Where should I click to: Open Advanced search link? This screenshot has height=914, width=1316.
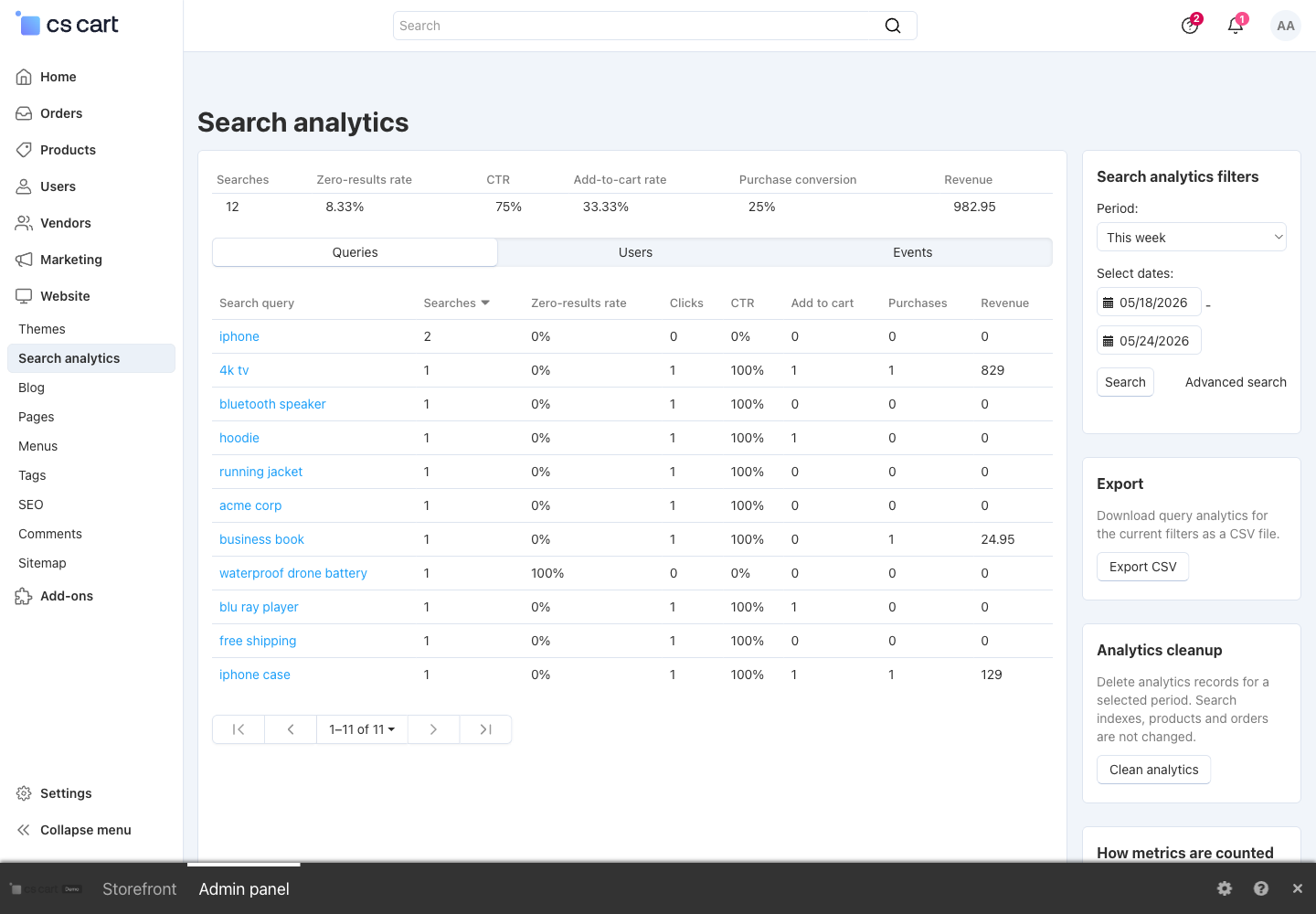pyautogui.click(x=1236, y=382)
